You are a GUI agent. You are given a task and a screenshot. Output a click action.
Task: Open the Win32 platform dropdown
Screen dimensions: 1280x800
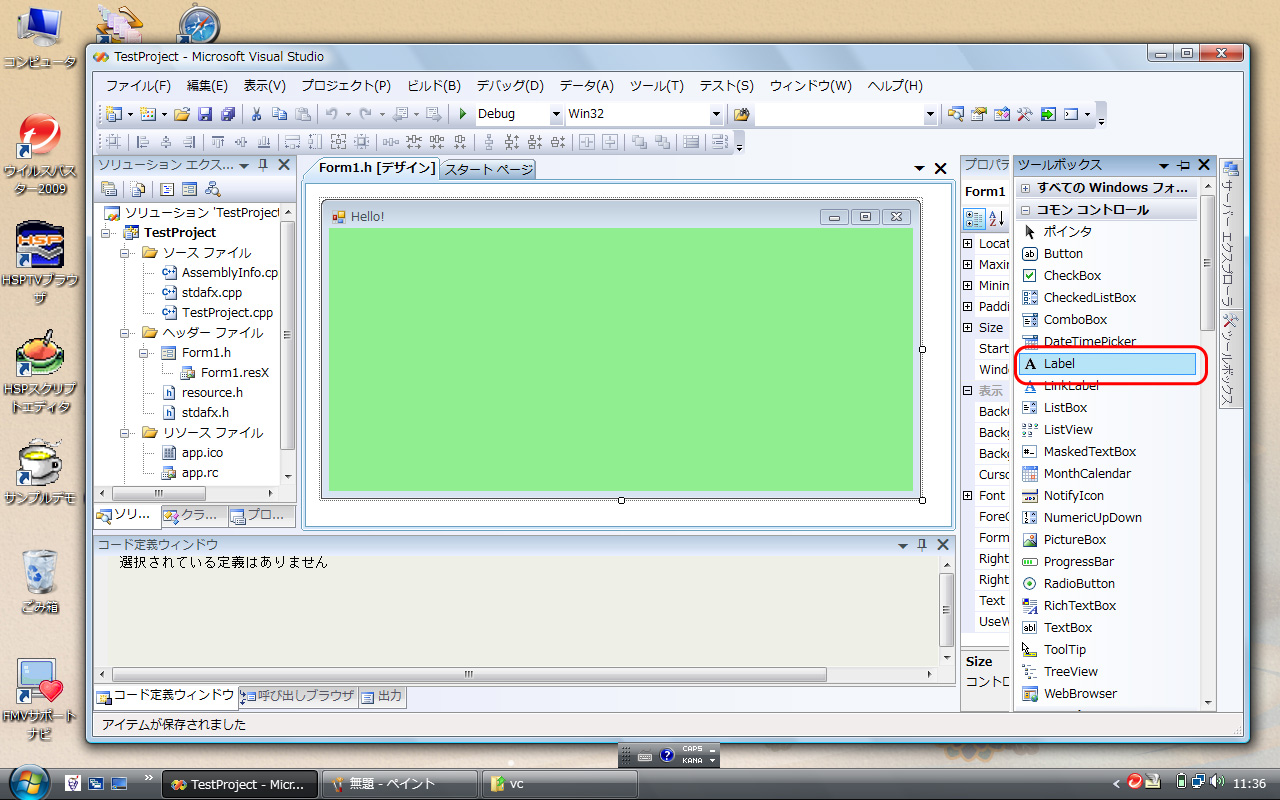click(x=716, y=114)
